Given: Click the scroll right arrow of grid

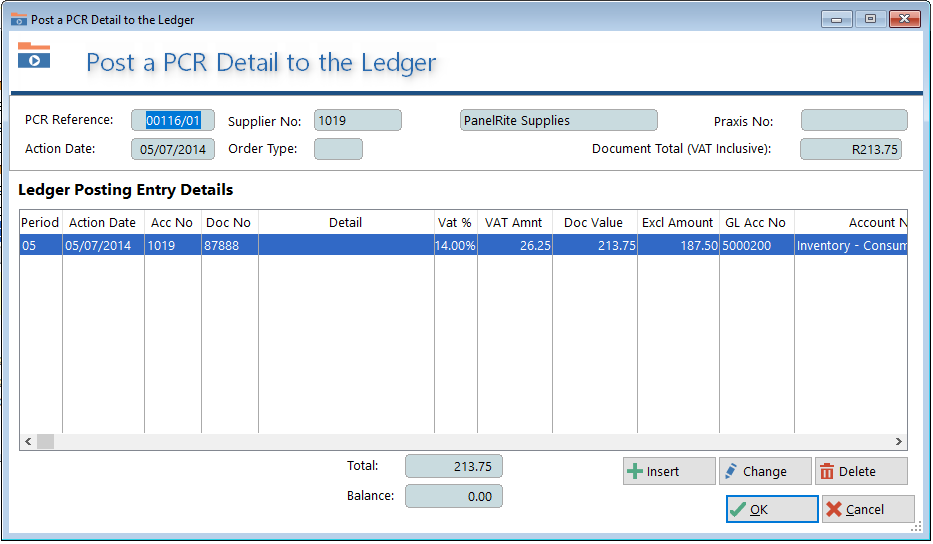Looking at the screenshot, I should click(x=898, y=442).
